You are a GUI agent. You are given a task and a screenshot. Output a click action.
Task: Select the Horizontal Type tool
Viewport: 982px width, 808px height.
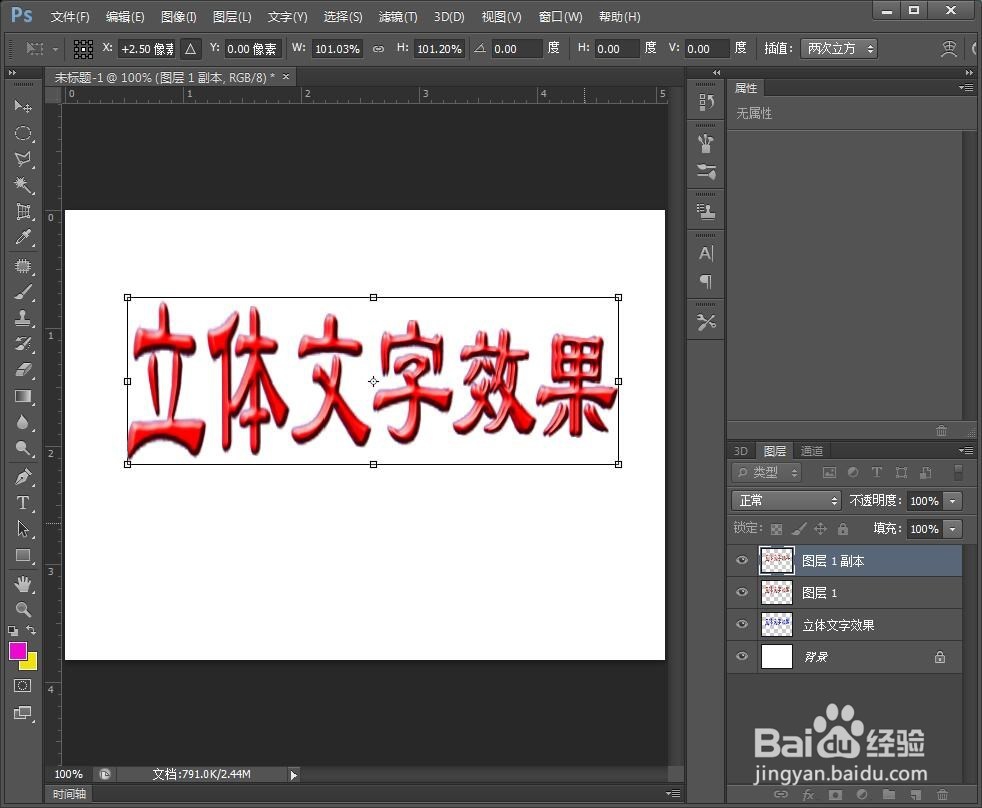[x=24, y=503]
